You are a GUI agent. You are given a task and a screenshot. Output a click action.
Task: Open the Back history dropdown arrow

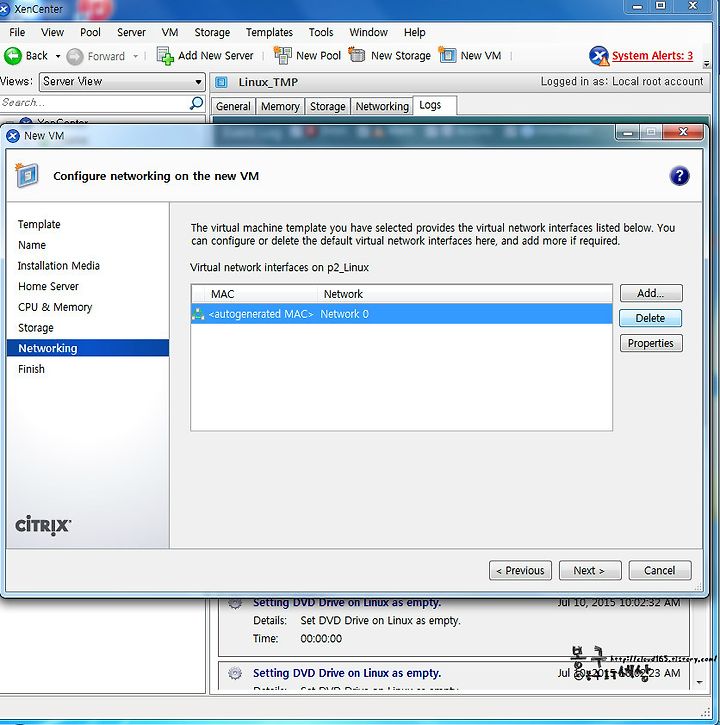[x=58, y=56]
